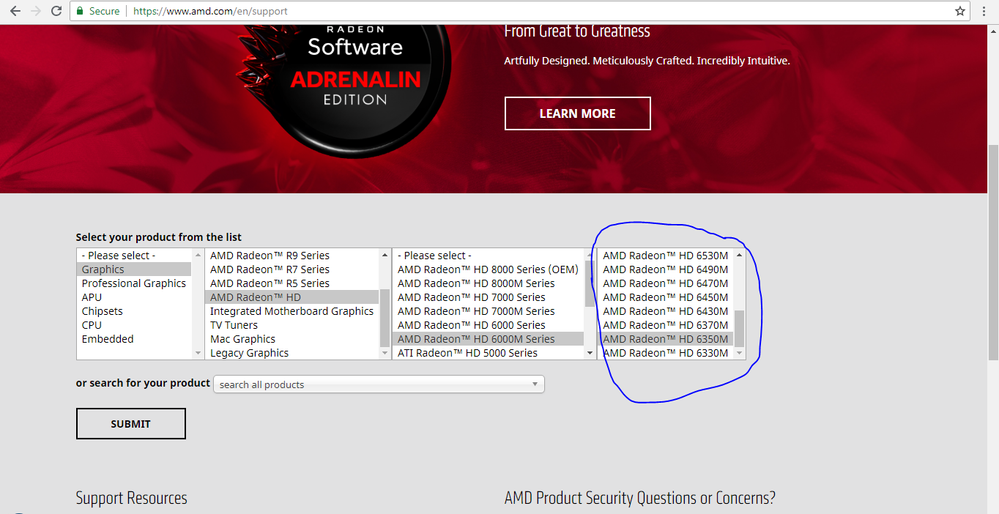Choose Integrated Motherboard Graphics
This screenshot has width=999, height=514.
tap(292, 311)
